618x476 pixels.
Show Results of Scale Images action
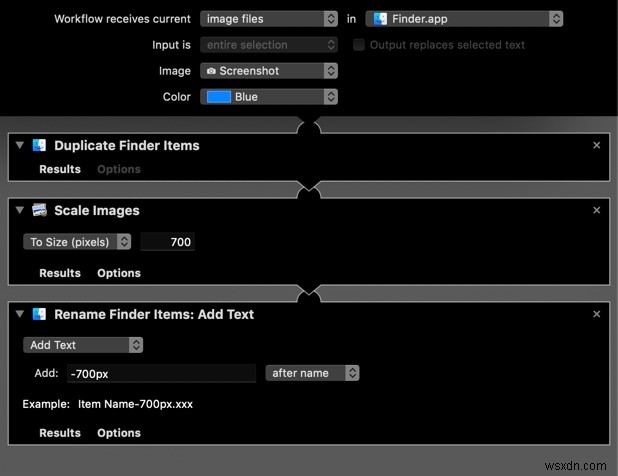pyautogui.click(x=60, y=273)
